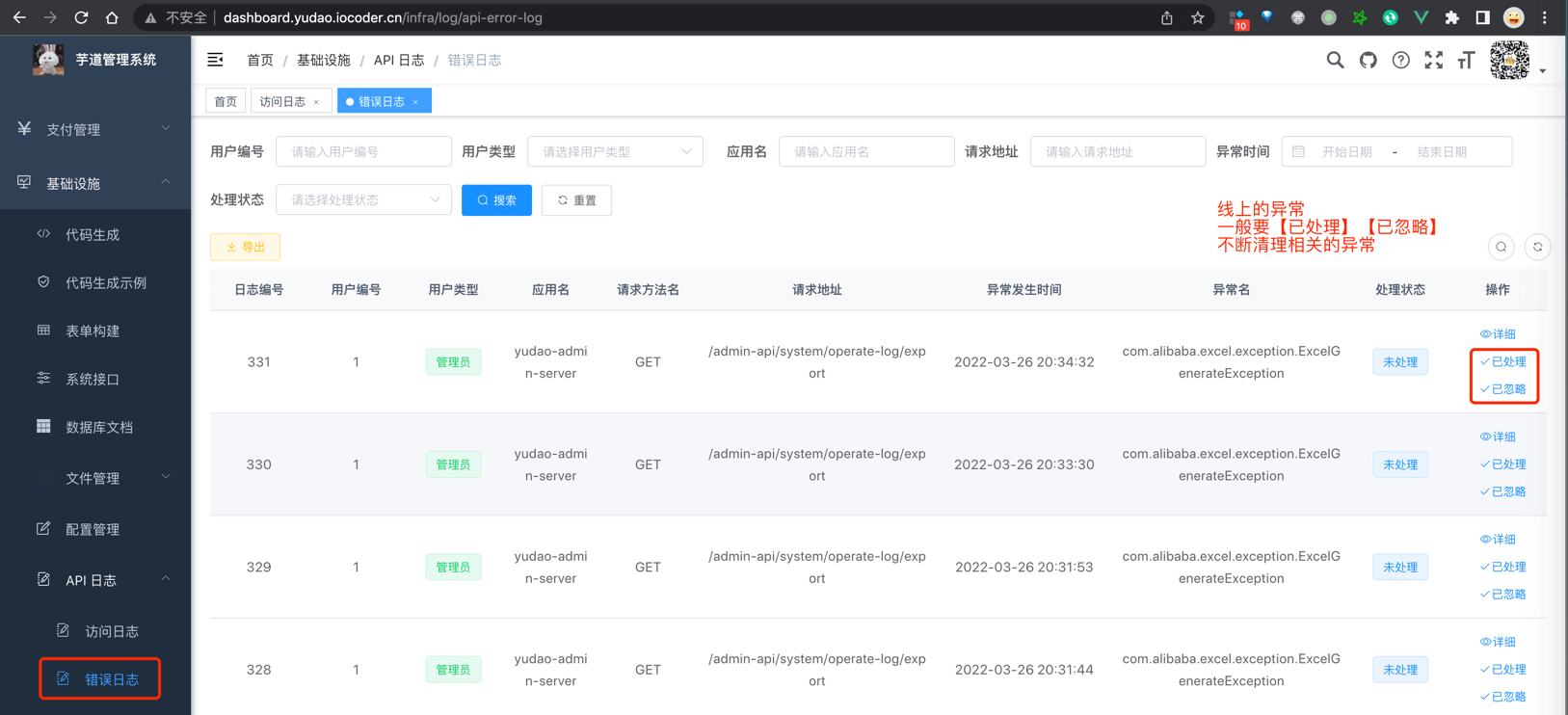Viewport: 1568px width, 715px height.
Task: Mark log 330 as 已忽略
Action: (1503, 491)
